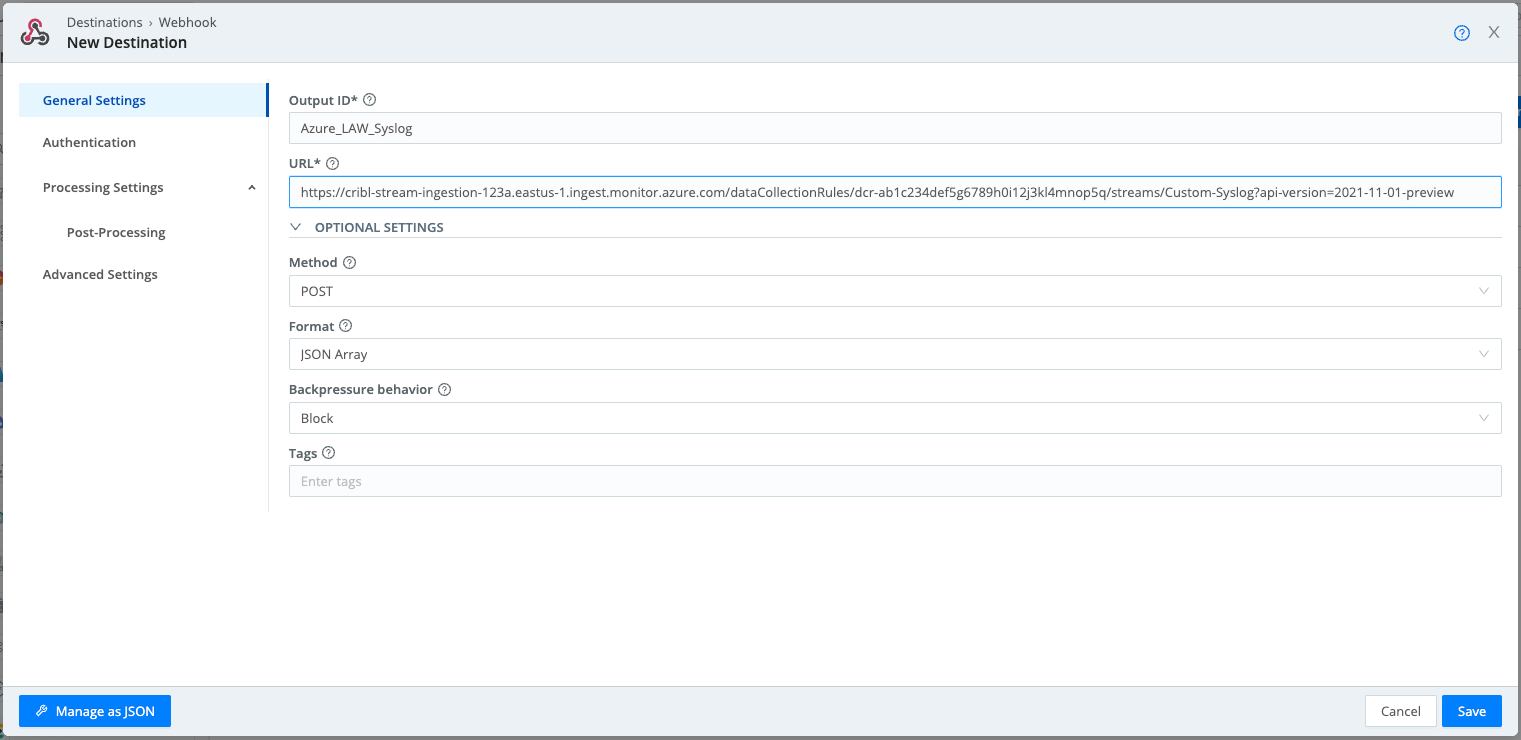Open the help icon in the top right
1521x740 pixels.
[x=1461, y=32]
